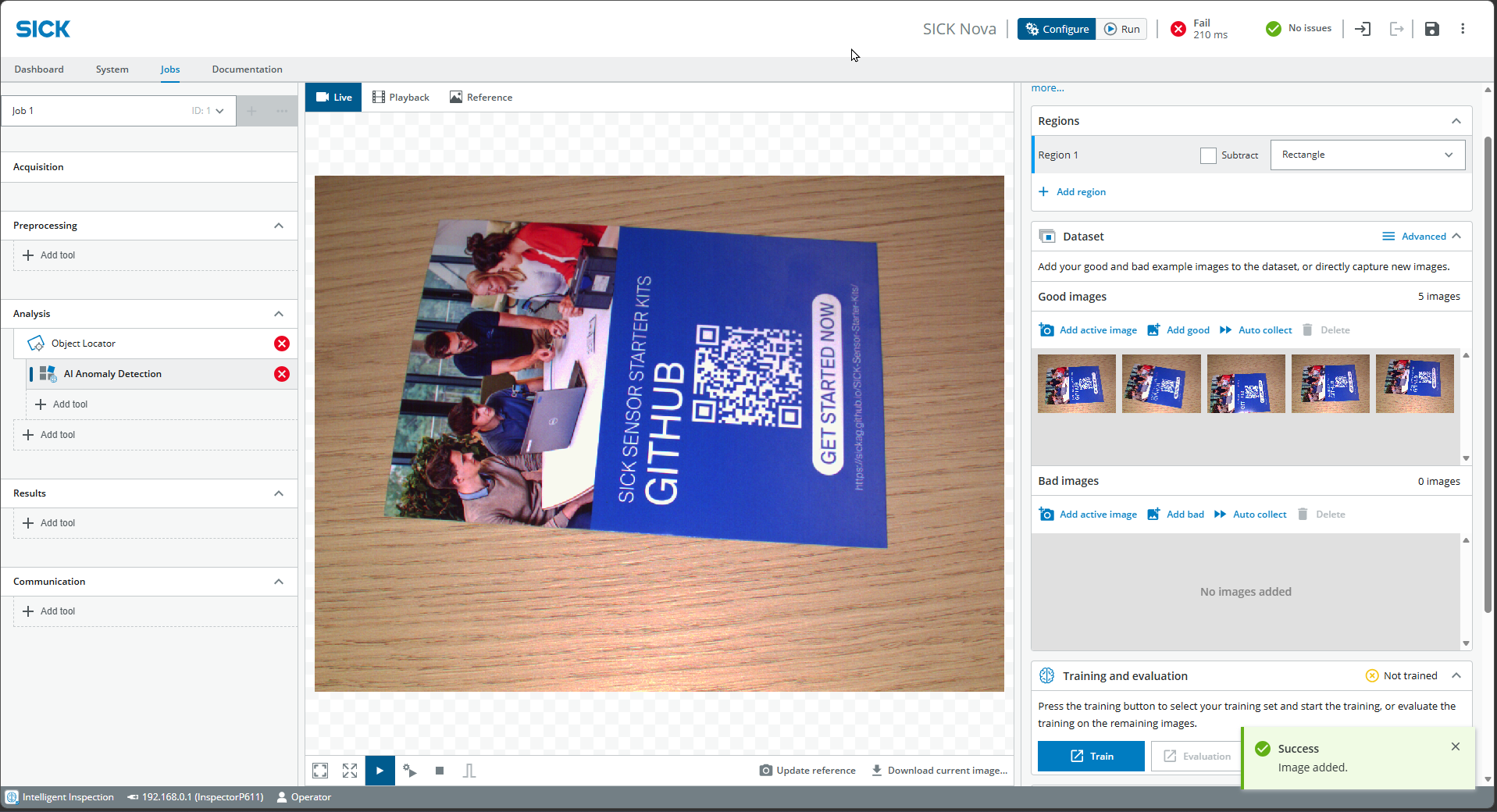Screen dimensions: 1497x812
Task: Open the Documentation tab
Action: click(247, 69)
